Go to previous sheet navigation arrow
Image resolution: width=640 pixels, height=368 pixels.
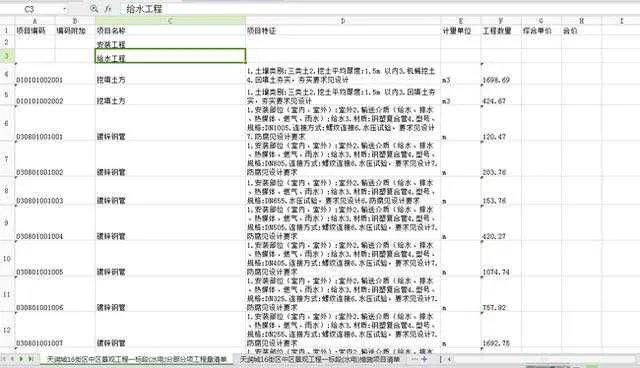pyautogui.click(x=12, y=359)
